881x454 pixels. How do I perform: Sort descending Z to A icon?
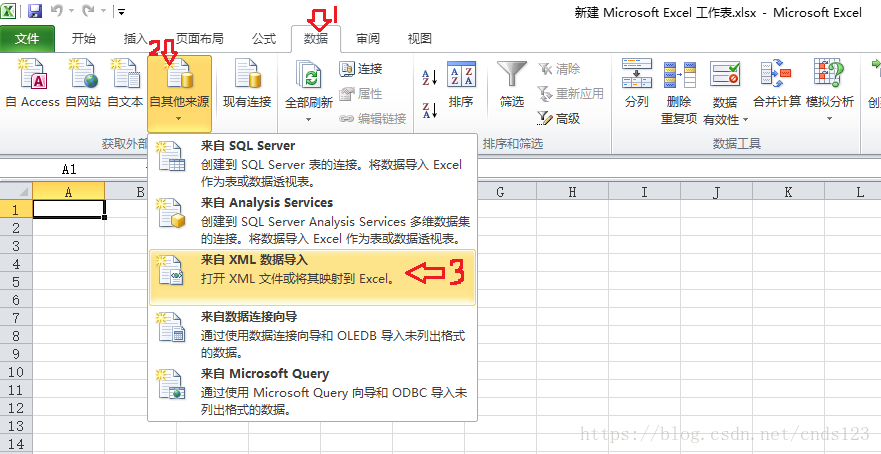430,110
